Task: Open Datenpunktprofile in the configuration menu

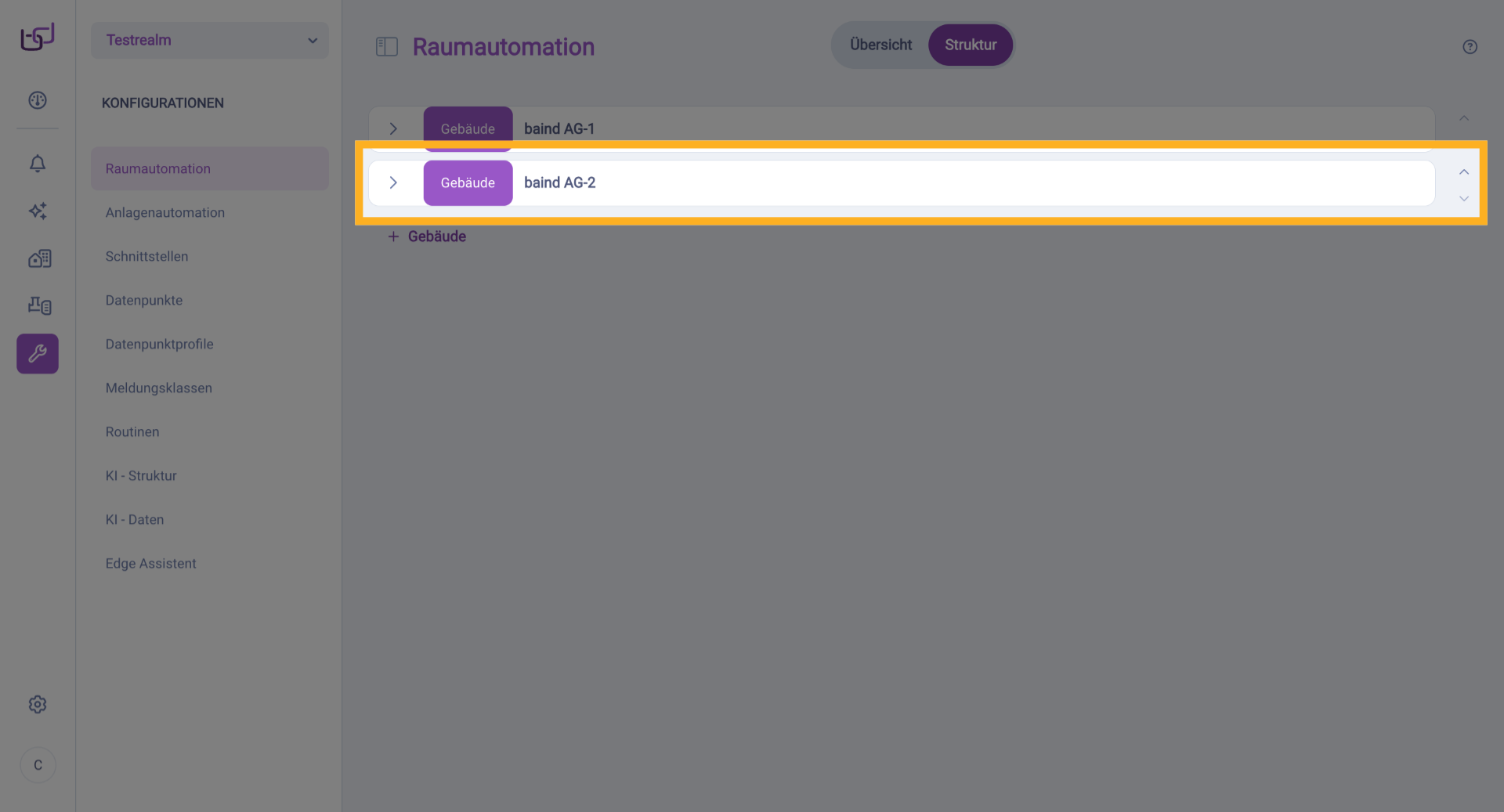Action: (160, 345)
